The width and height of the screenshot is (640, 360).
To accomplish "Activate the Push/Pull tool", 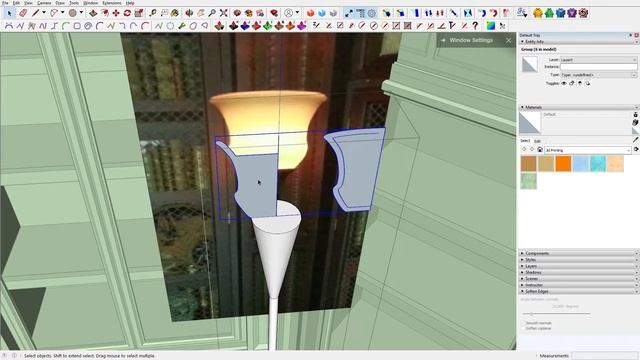I will (x=93, y=13).
